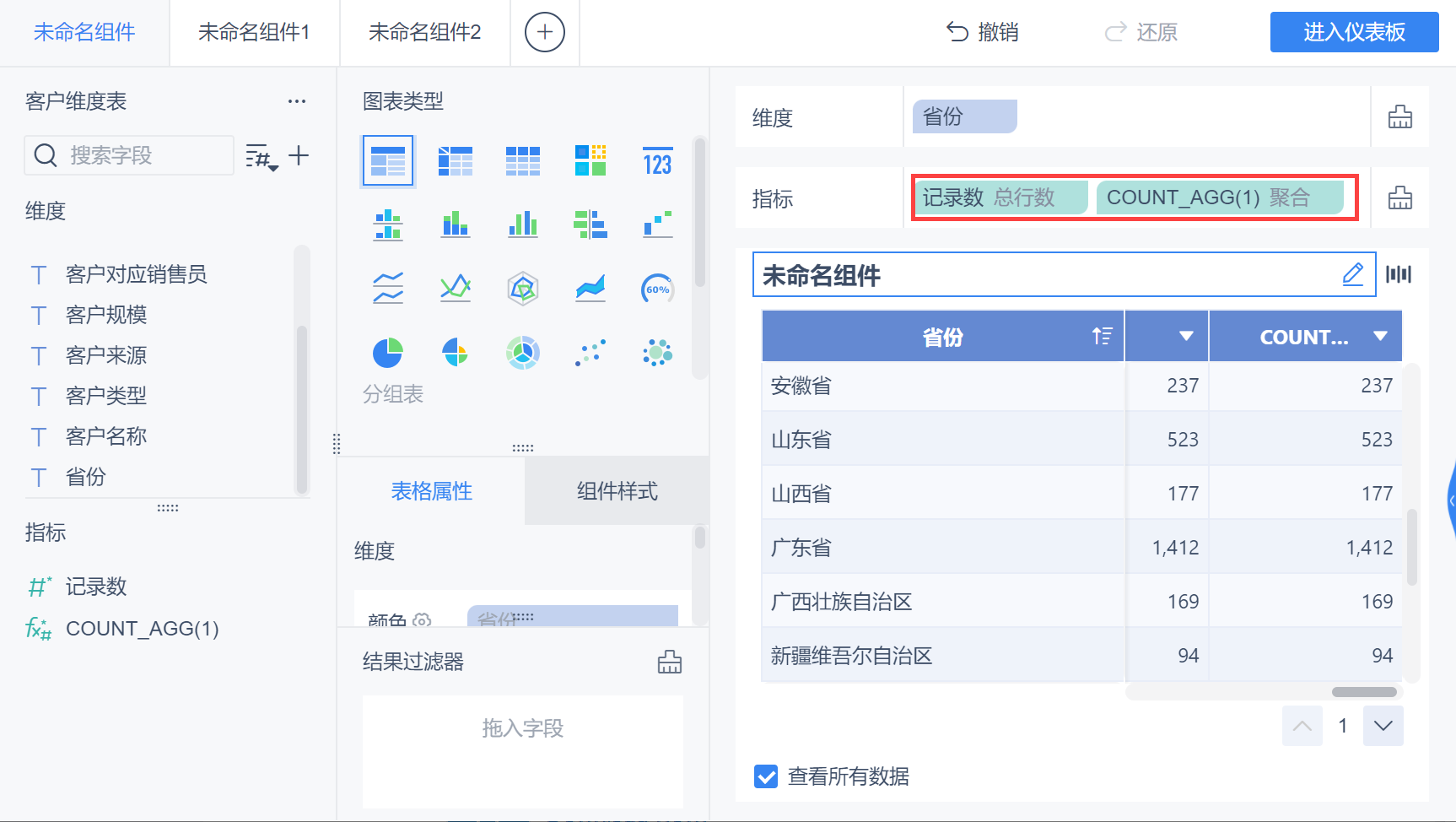Click the 撤销 undo button
Image resolution: width=1456 pixels, height=822 pixels.
point(983,32)
